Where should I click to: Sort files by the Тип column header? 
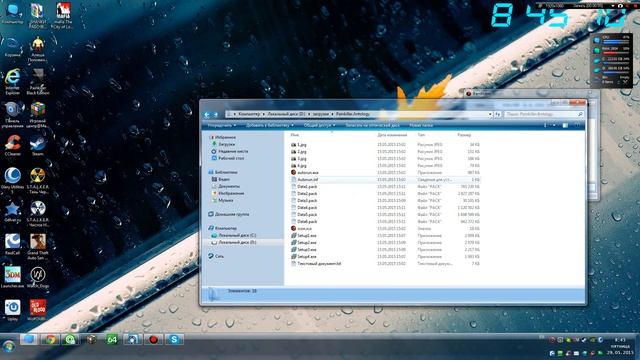click(421, 135)
